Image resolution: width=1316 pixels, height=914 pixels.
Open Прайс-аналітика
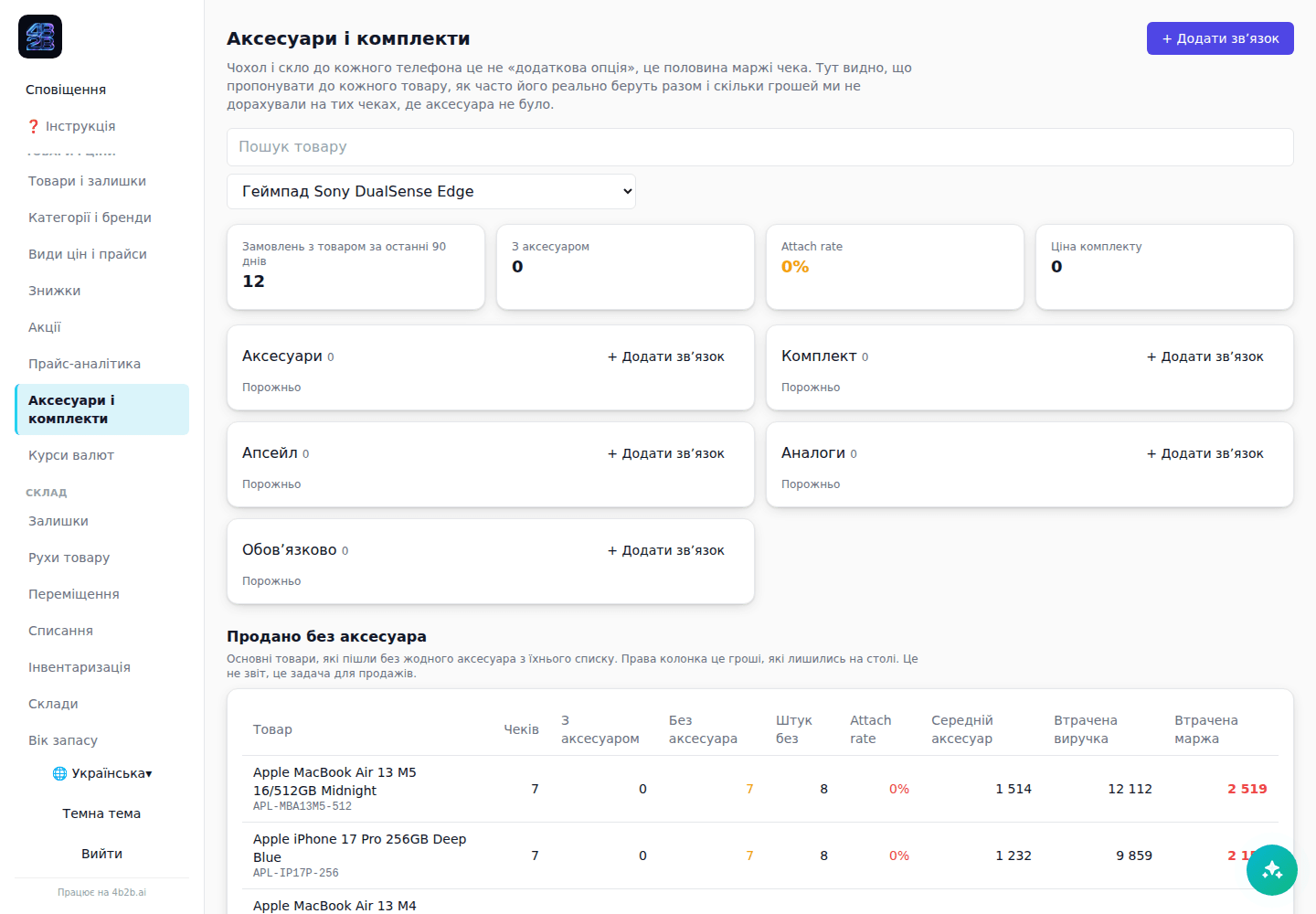point(101,364)
